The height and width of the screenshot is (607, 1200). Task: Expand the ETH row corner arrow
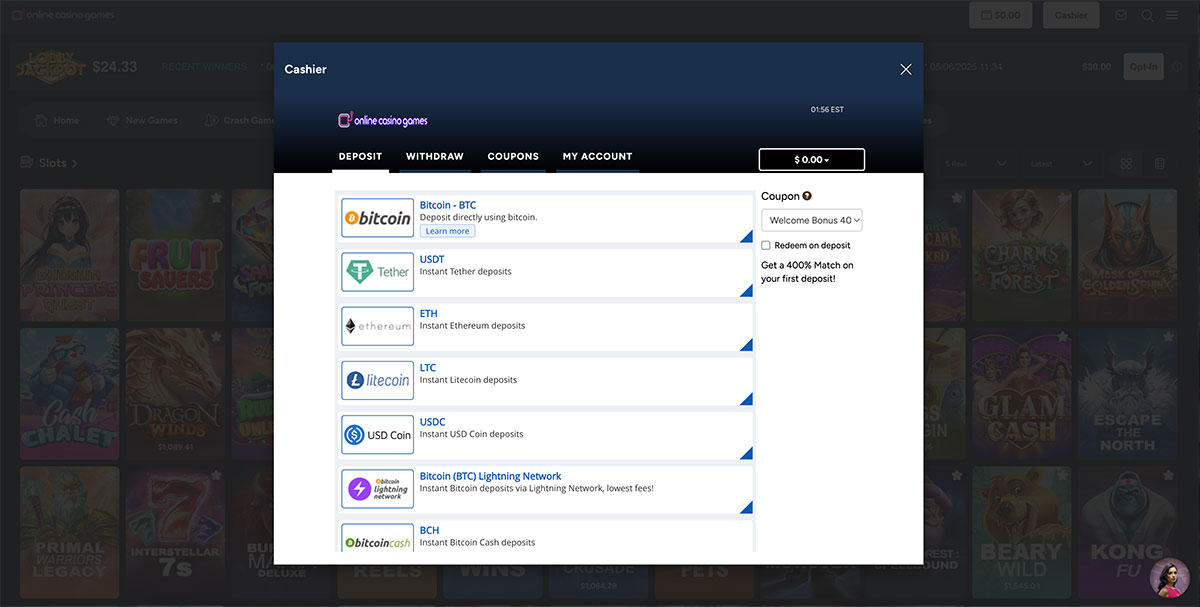click(x=746, y=344)
